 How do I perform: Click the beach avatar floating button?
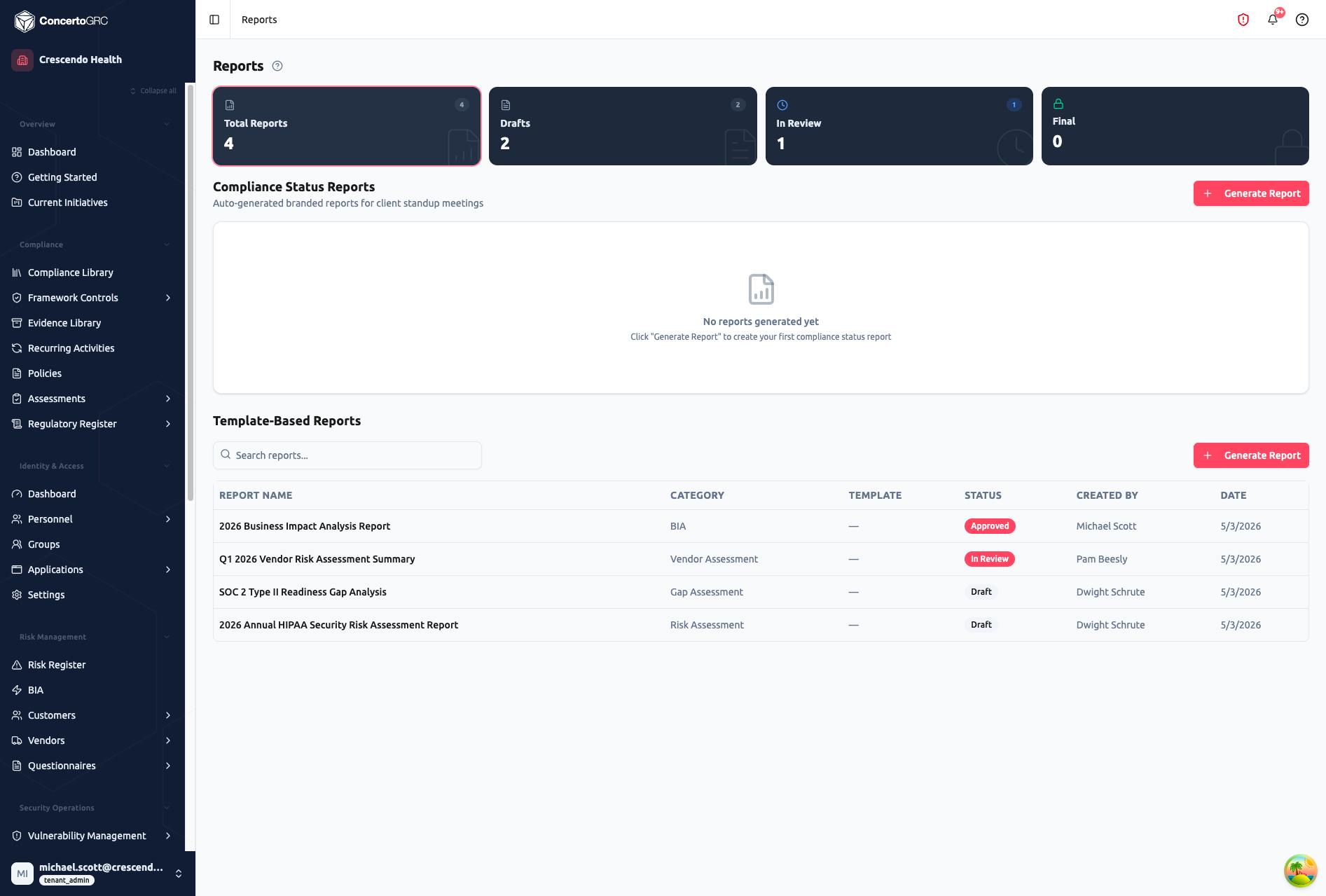click(x=1301, y=871)
